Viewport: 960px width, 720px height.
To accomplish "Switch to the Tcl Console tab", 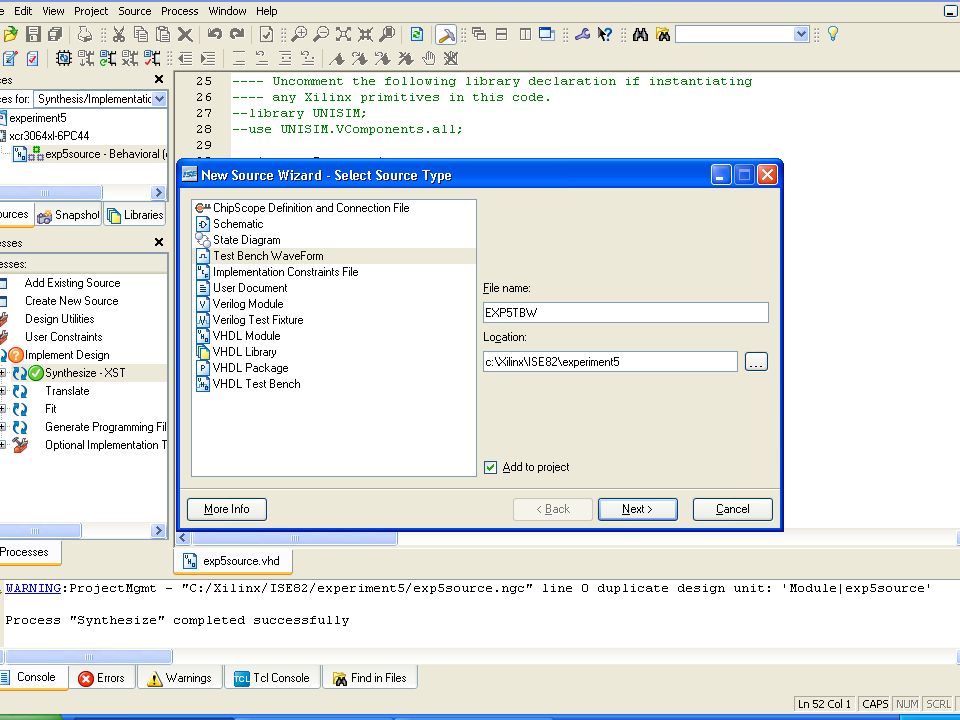I will click(x=272, y=678).
